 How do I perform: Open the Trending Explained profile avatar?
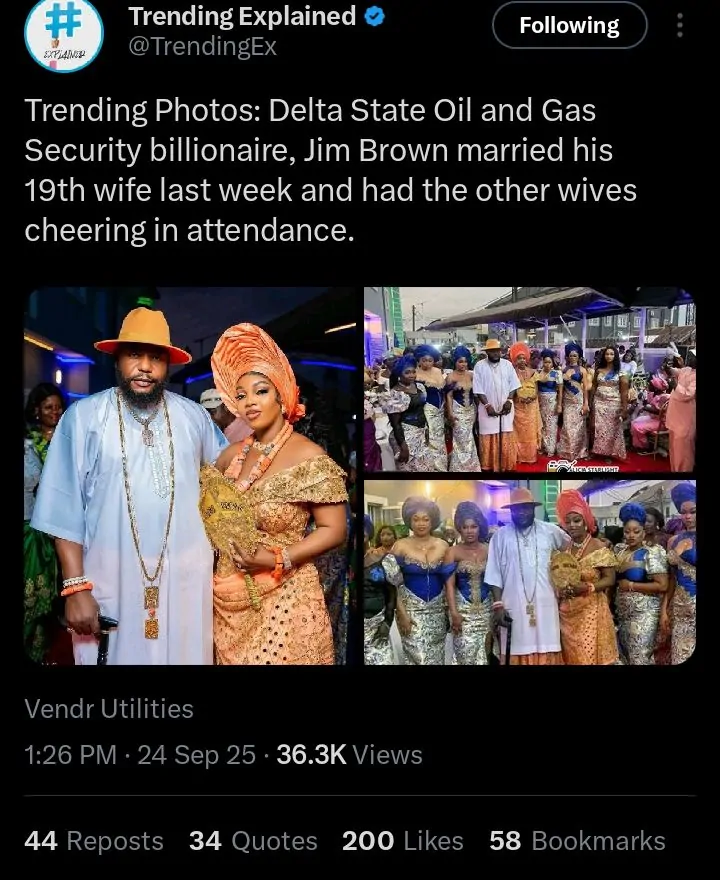coord(63,35)
